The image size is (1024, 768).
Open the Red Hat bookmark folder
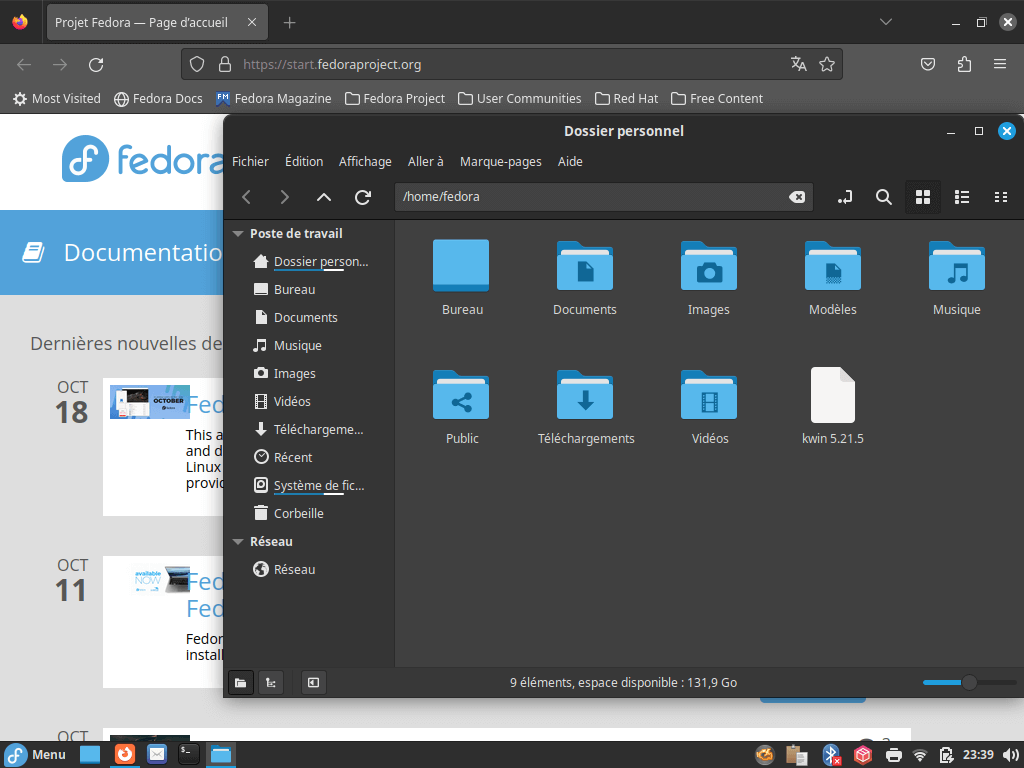click(x=626, y=99)
